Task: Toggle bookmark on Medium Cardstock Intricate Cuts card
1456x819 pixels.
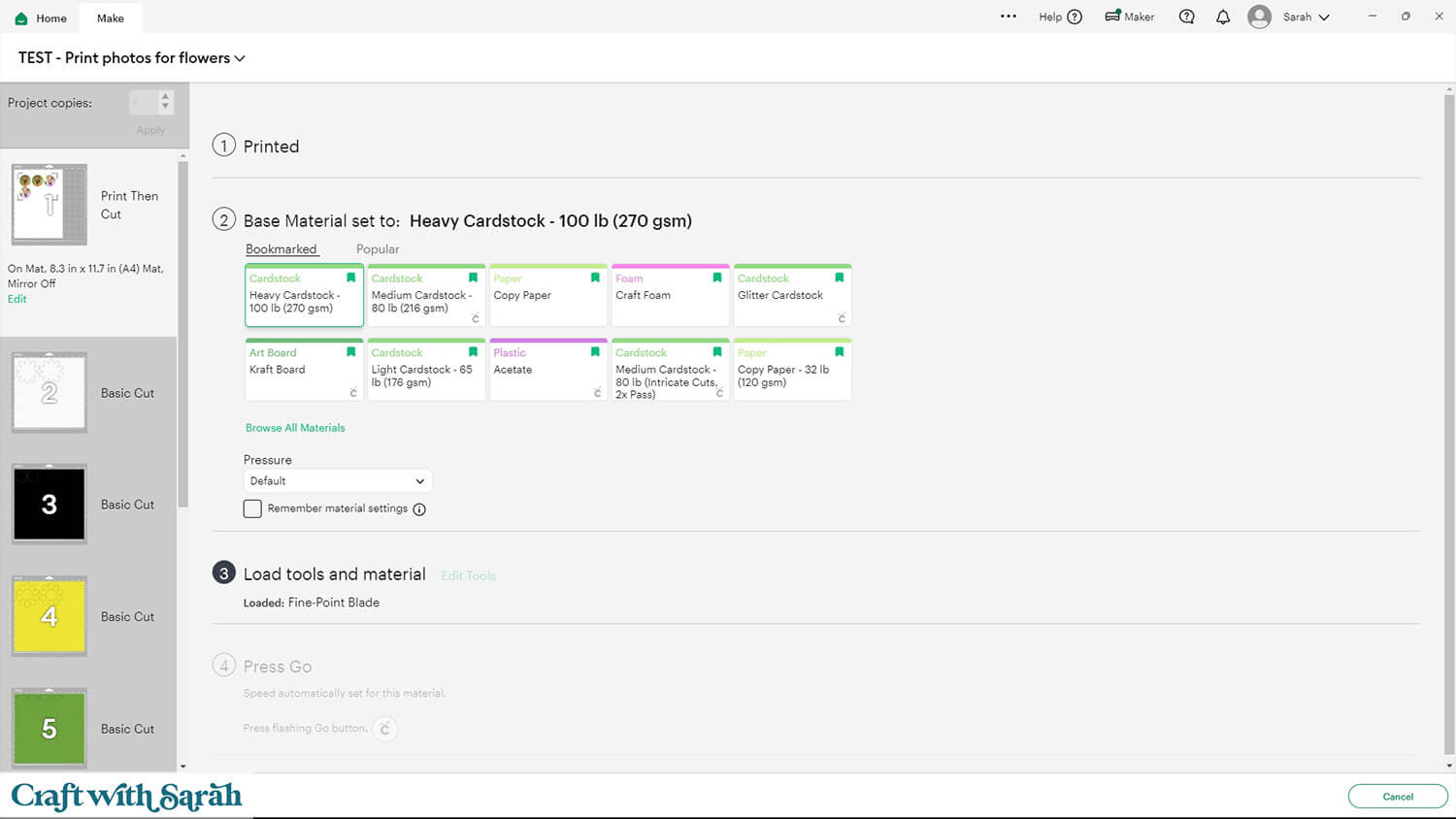Action: [x=717, y=352]
